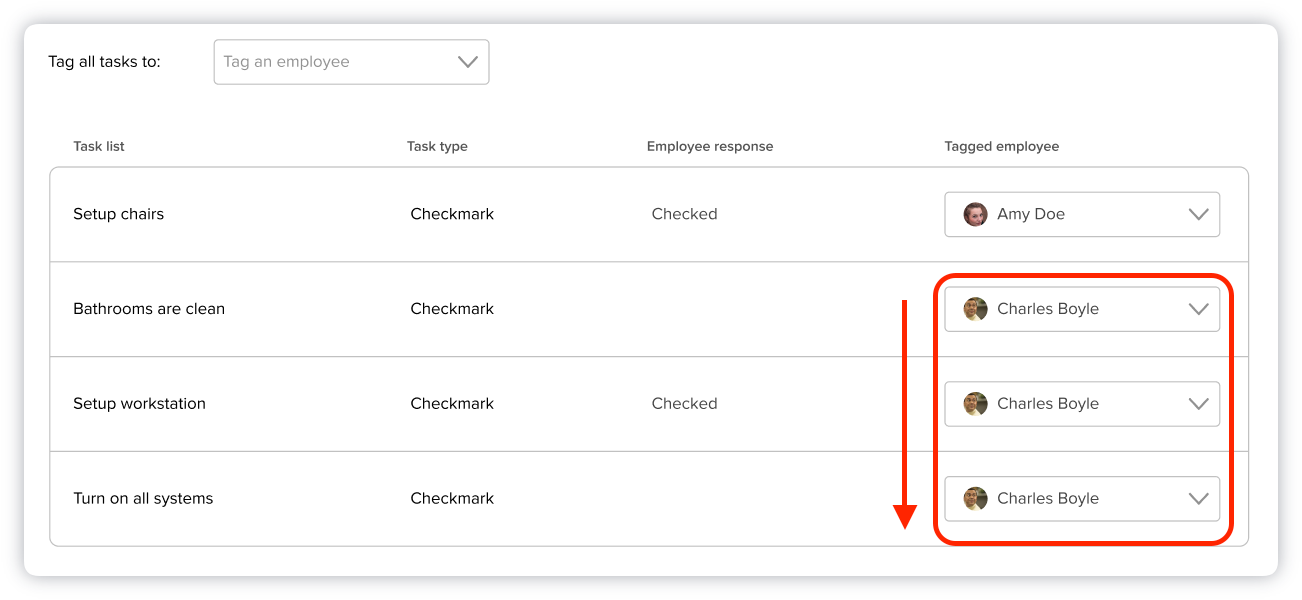Click the Tag an employee chevron arrow
The height and width of the screenshot is (600, 1302).
(467, 62)
